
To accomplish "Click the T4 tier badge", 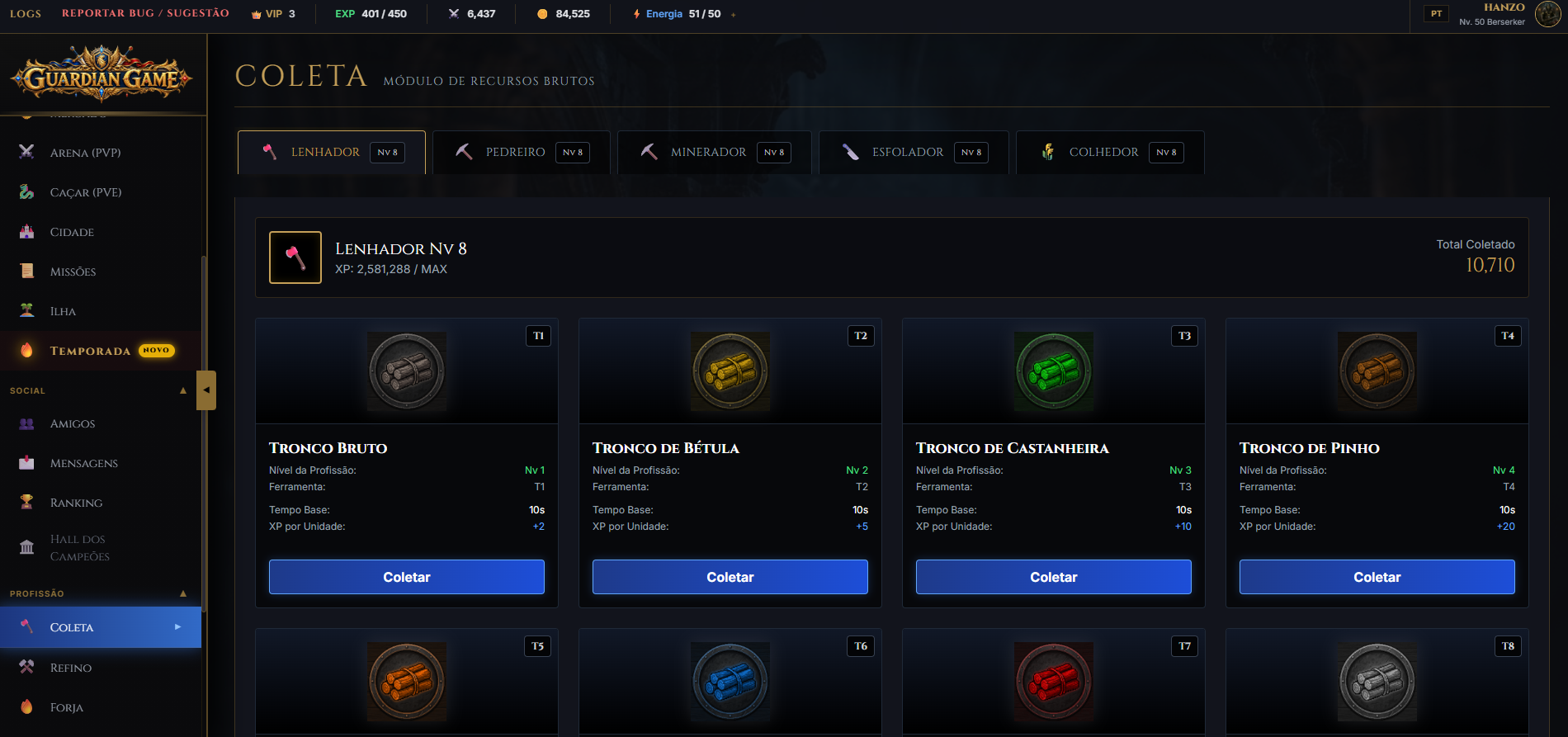I will [1508, 336].
